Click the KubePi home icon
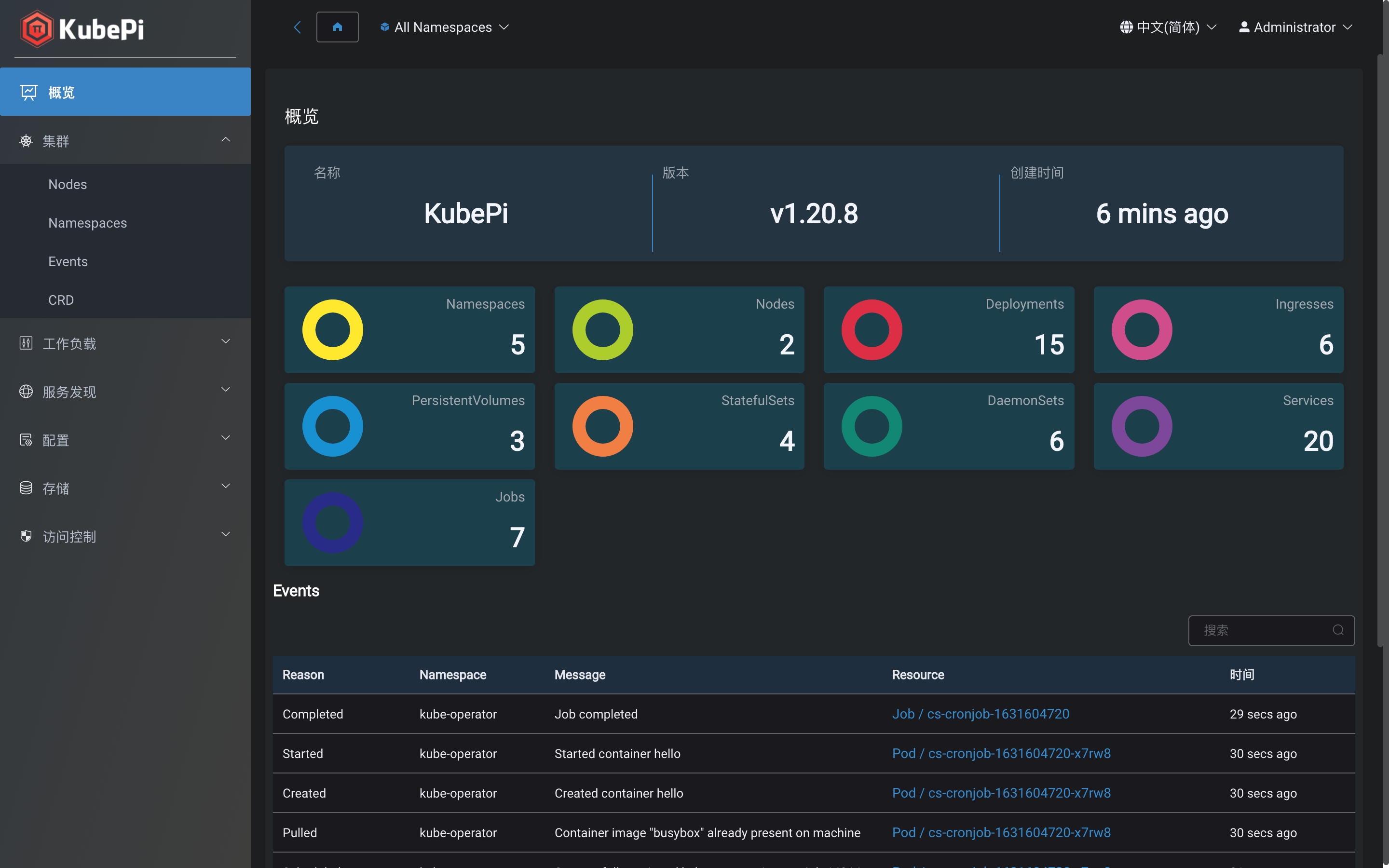The height and width of the screenshot is (868, 1389). point(337,27)
